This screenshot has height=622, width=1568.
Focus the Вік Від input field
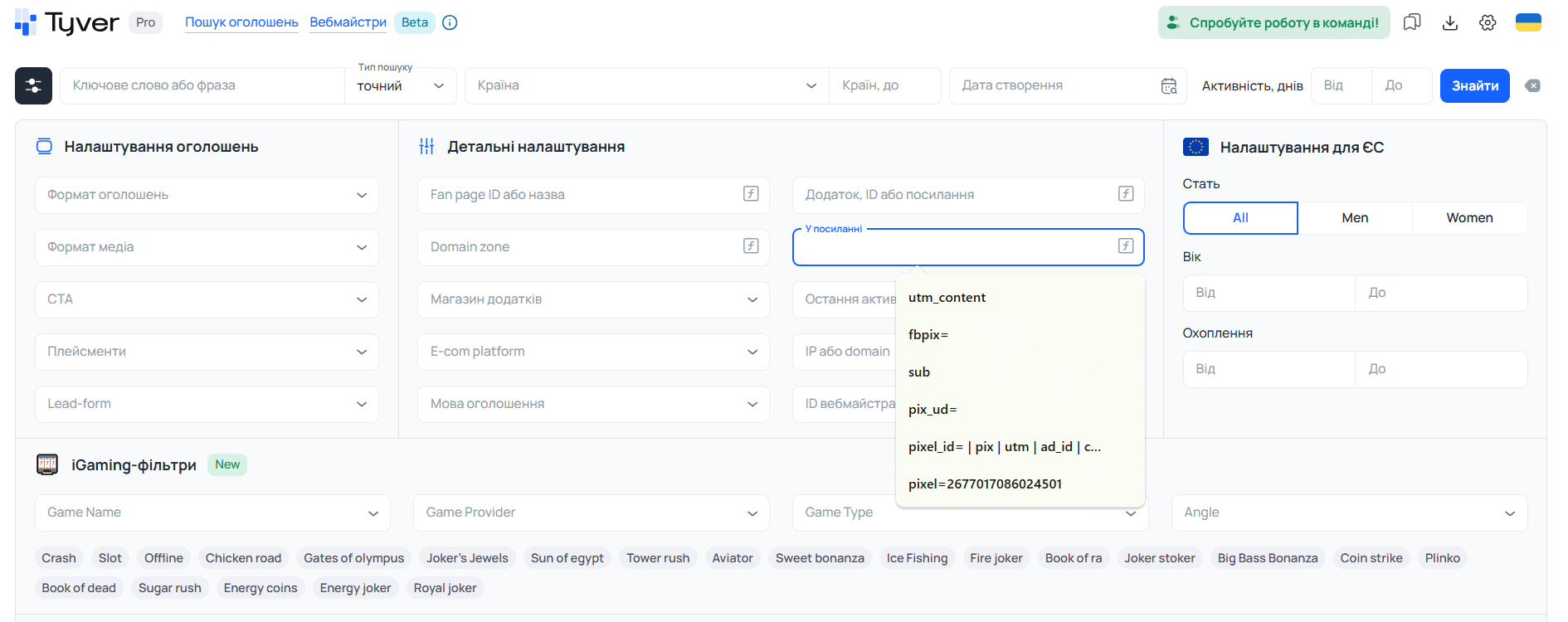[1269, 293]
